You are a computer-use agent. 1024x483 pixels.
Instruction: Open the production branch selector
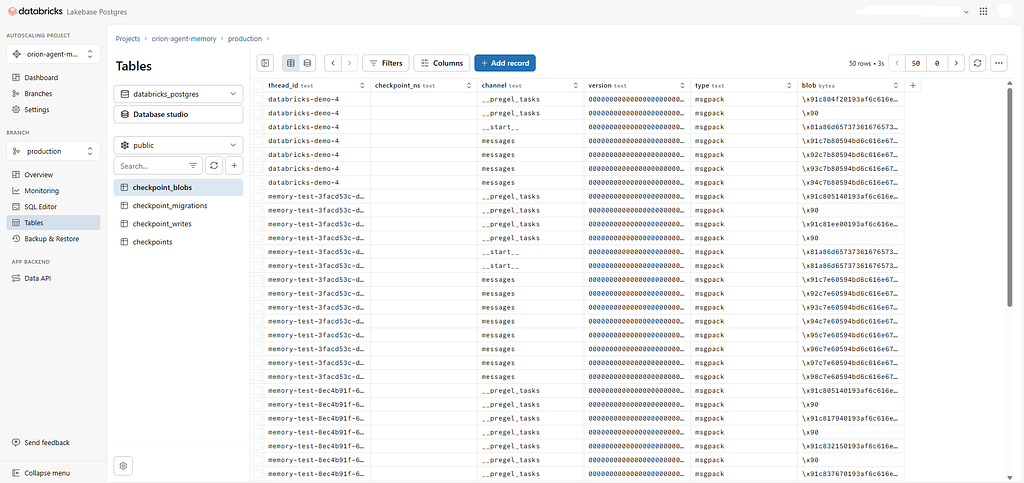(x=53, y=151)
